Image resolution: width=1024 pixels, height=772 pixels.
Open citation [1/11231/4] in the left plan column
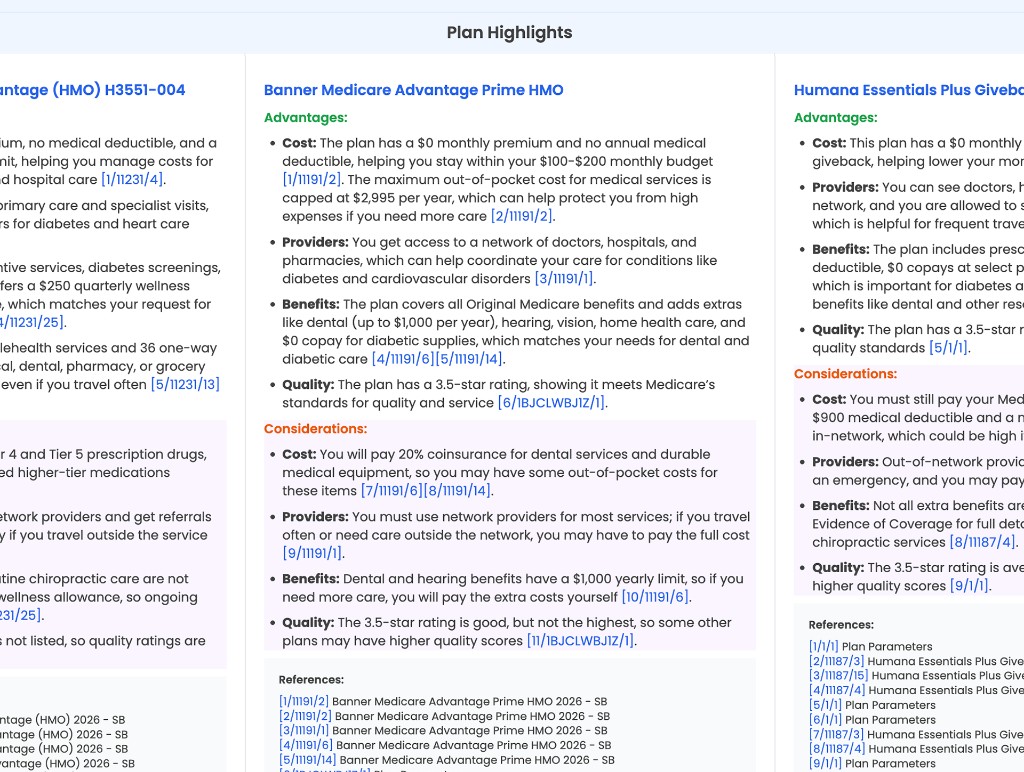point(131,180)
